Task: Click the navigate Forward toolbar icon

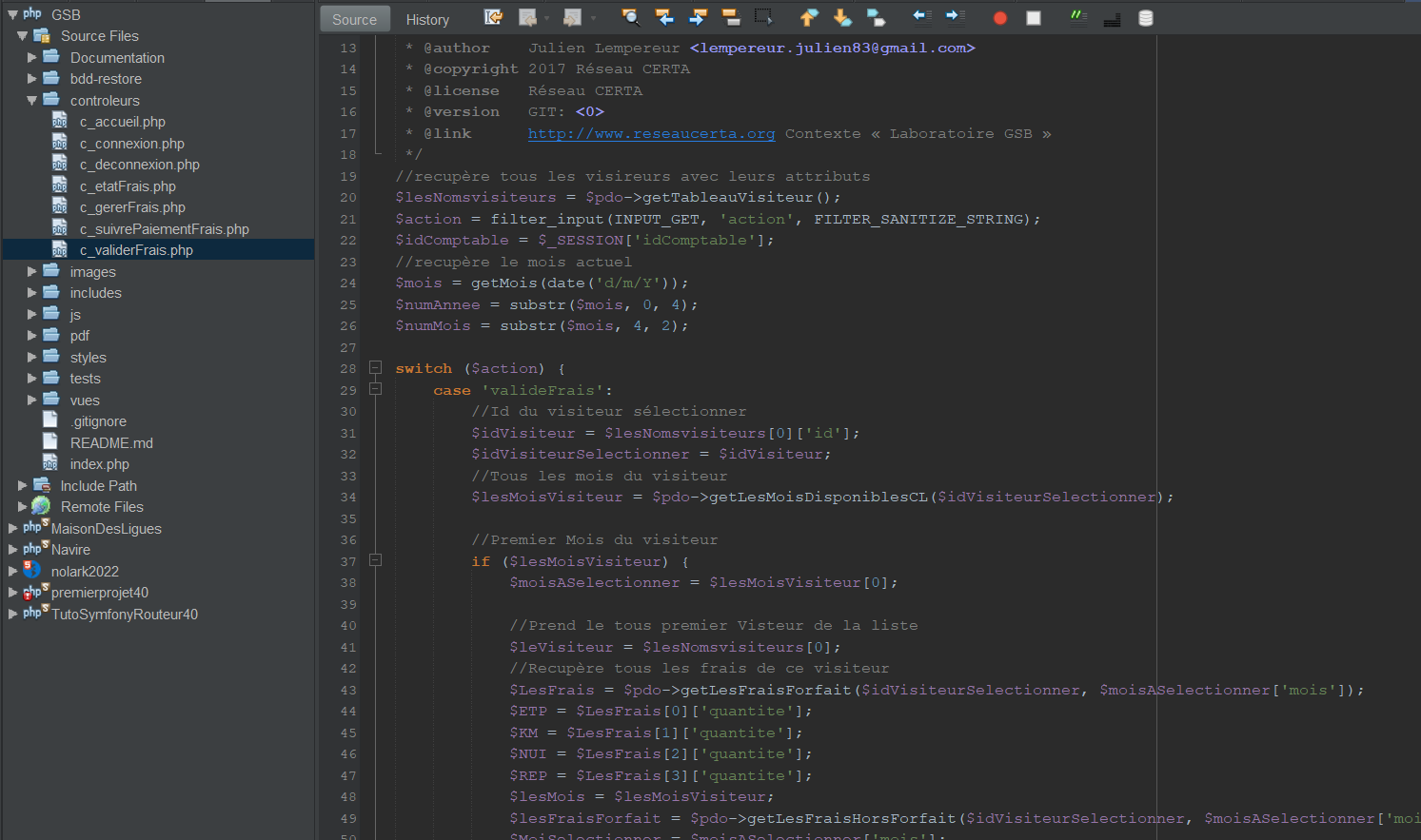Action: (572, 17)
